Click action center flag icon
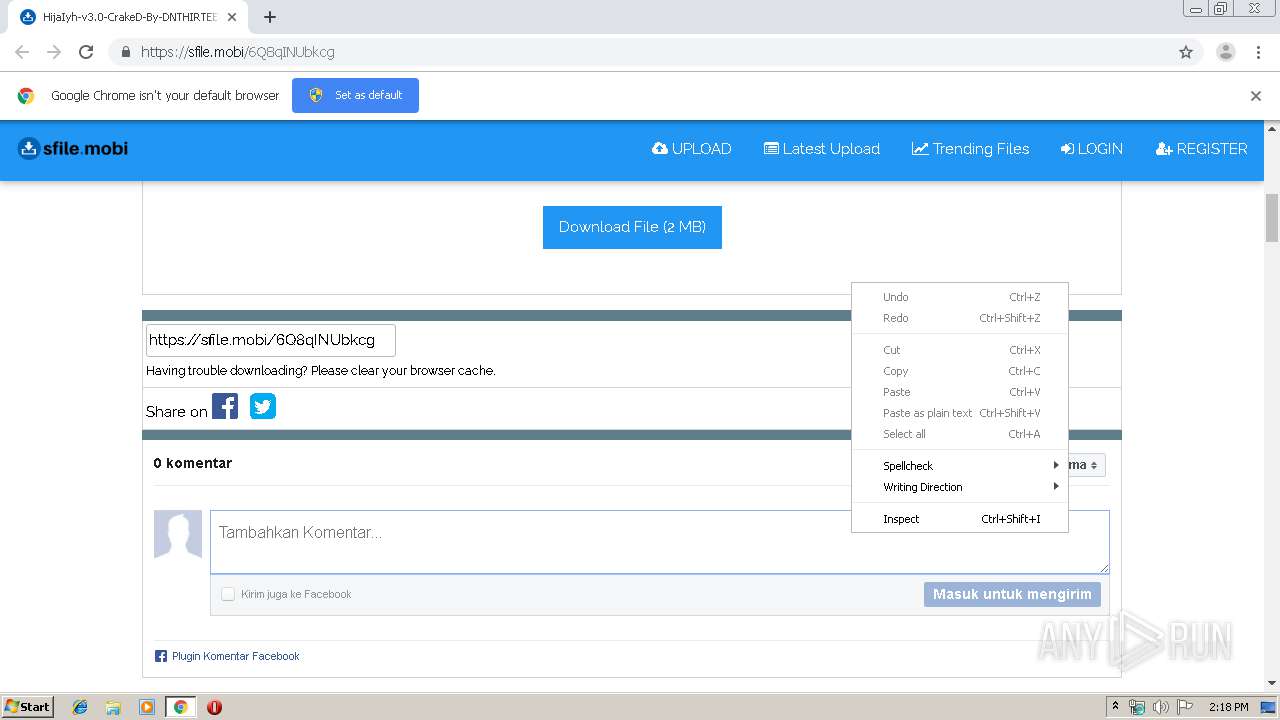The image size is (1280, 720). [1185, 707]
